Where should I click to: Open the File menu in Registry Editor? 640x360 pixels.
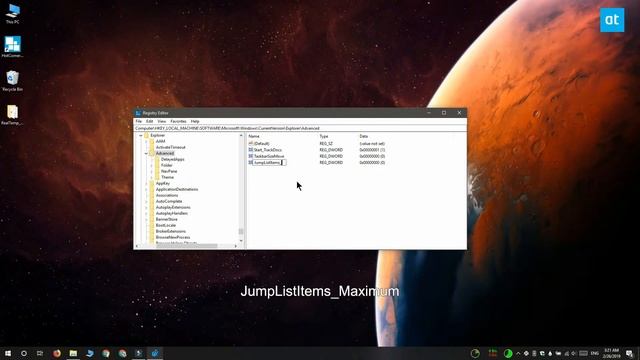point(139,121)
